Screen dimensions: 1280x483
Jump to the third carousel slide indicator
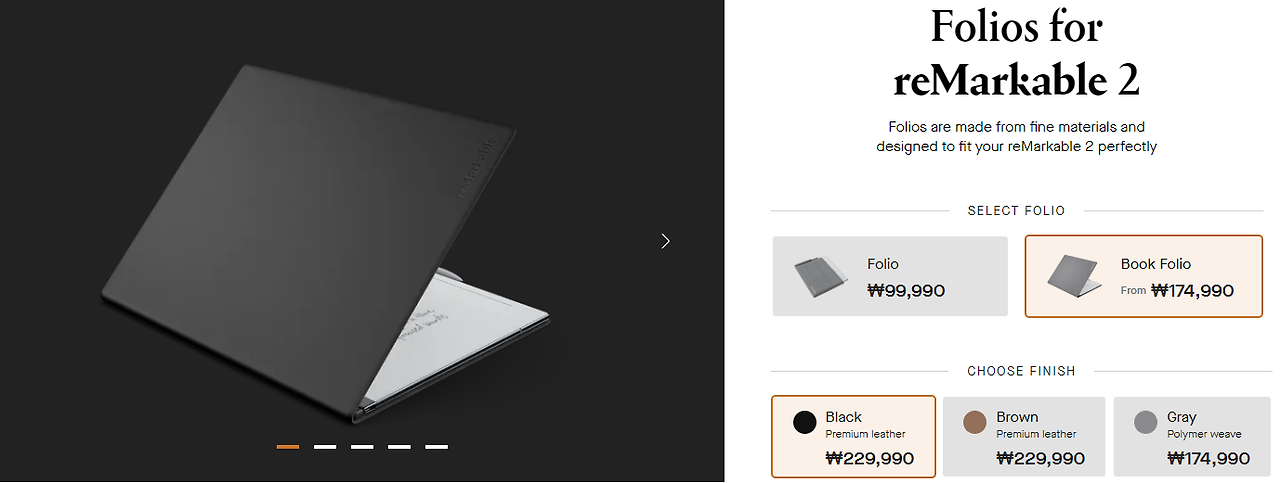pos(362,447)
